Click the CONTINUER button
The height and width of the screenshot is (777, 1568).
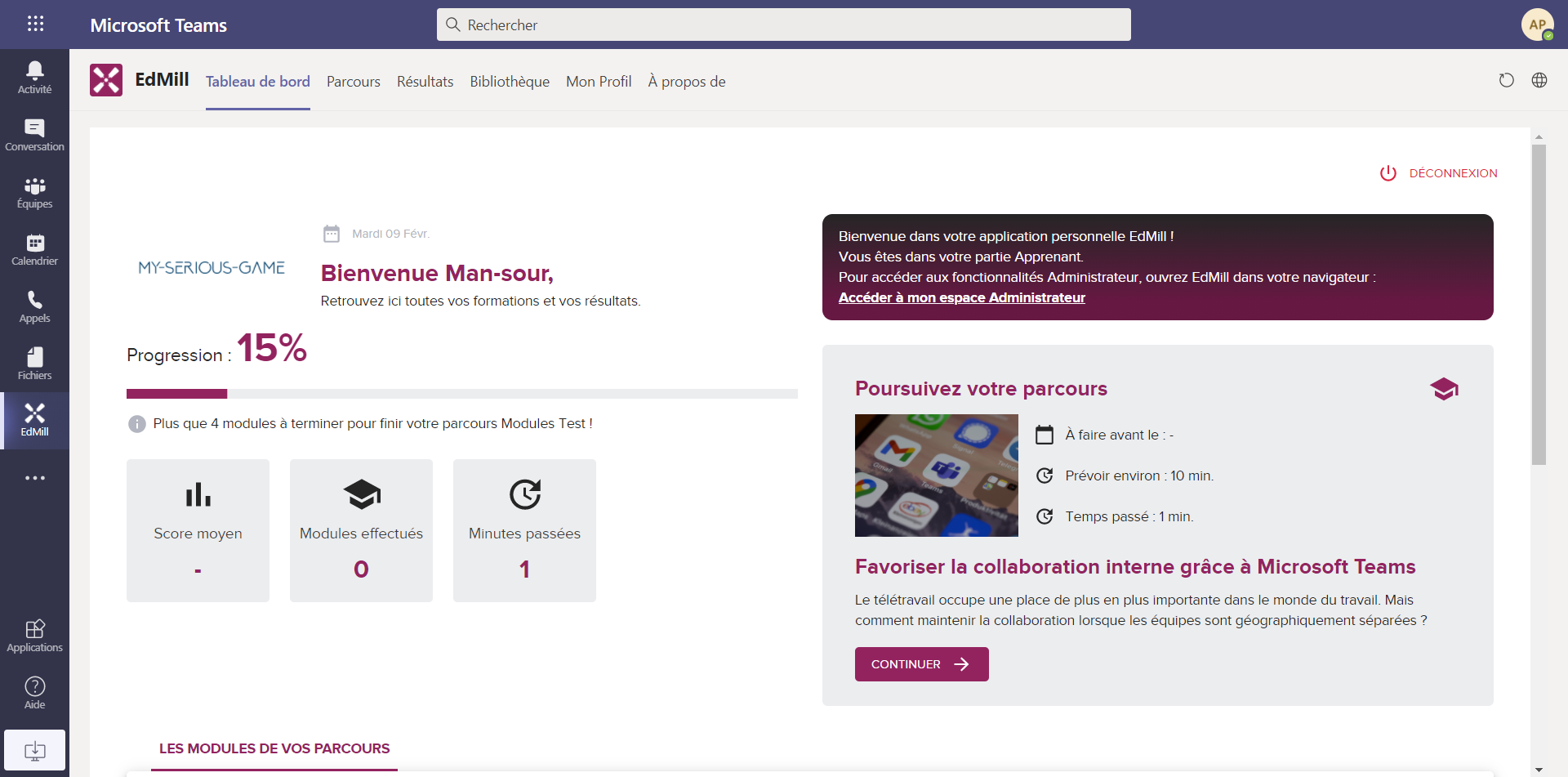[922, 664]
